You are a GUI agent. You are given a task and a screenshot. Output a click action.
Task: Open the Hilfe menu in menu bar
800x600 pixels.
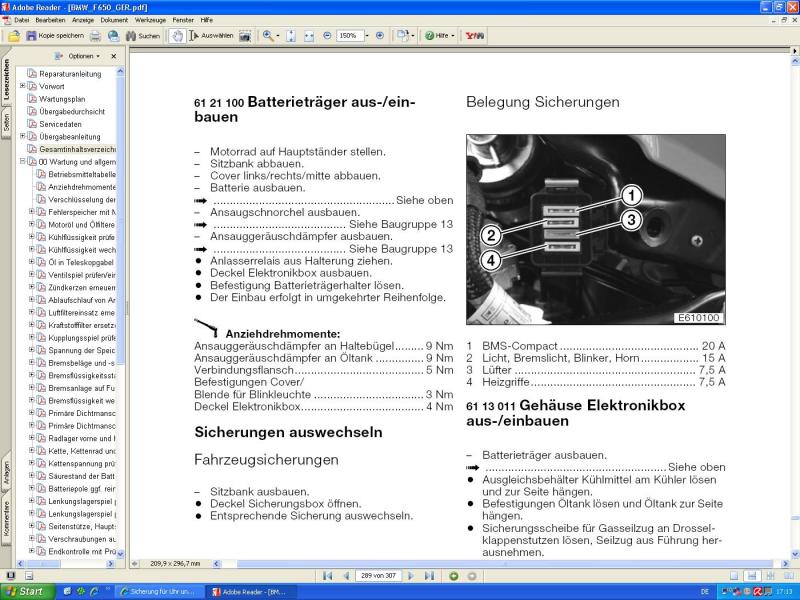(207, 20)
